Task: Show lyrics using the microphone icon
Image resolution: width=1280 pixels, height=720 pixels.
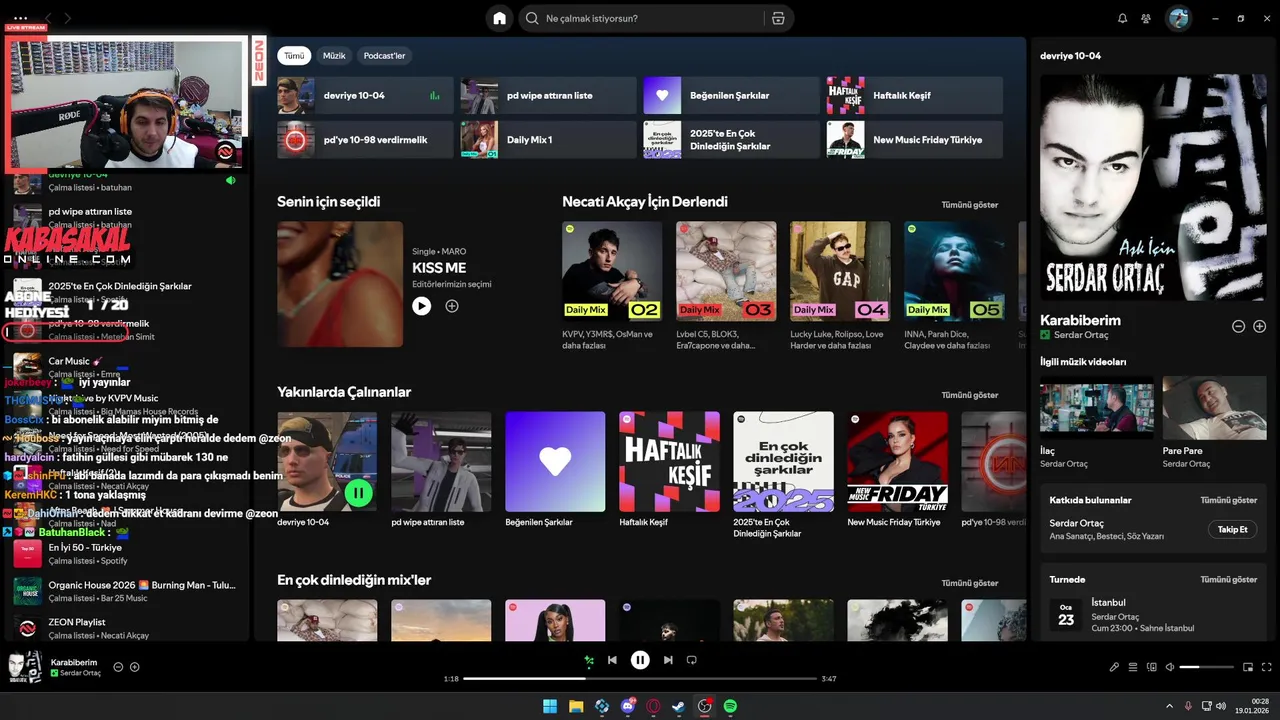Action: (1114, 667)
